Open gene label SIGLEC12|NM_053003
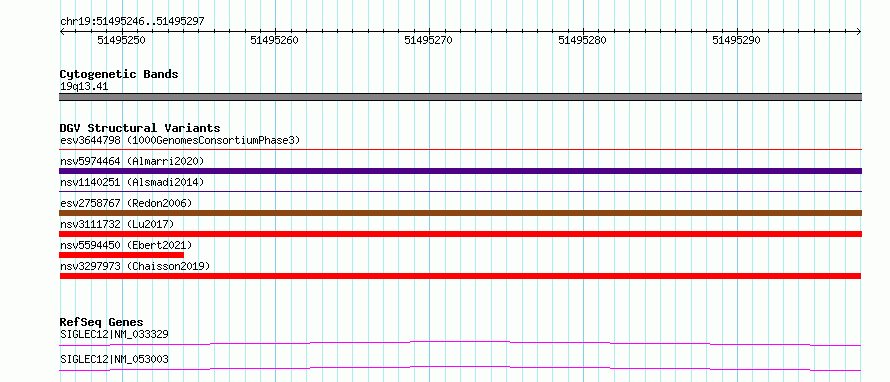Screen dimensions: 890x382 point(114,359)
